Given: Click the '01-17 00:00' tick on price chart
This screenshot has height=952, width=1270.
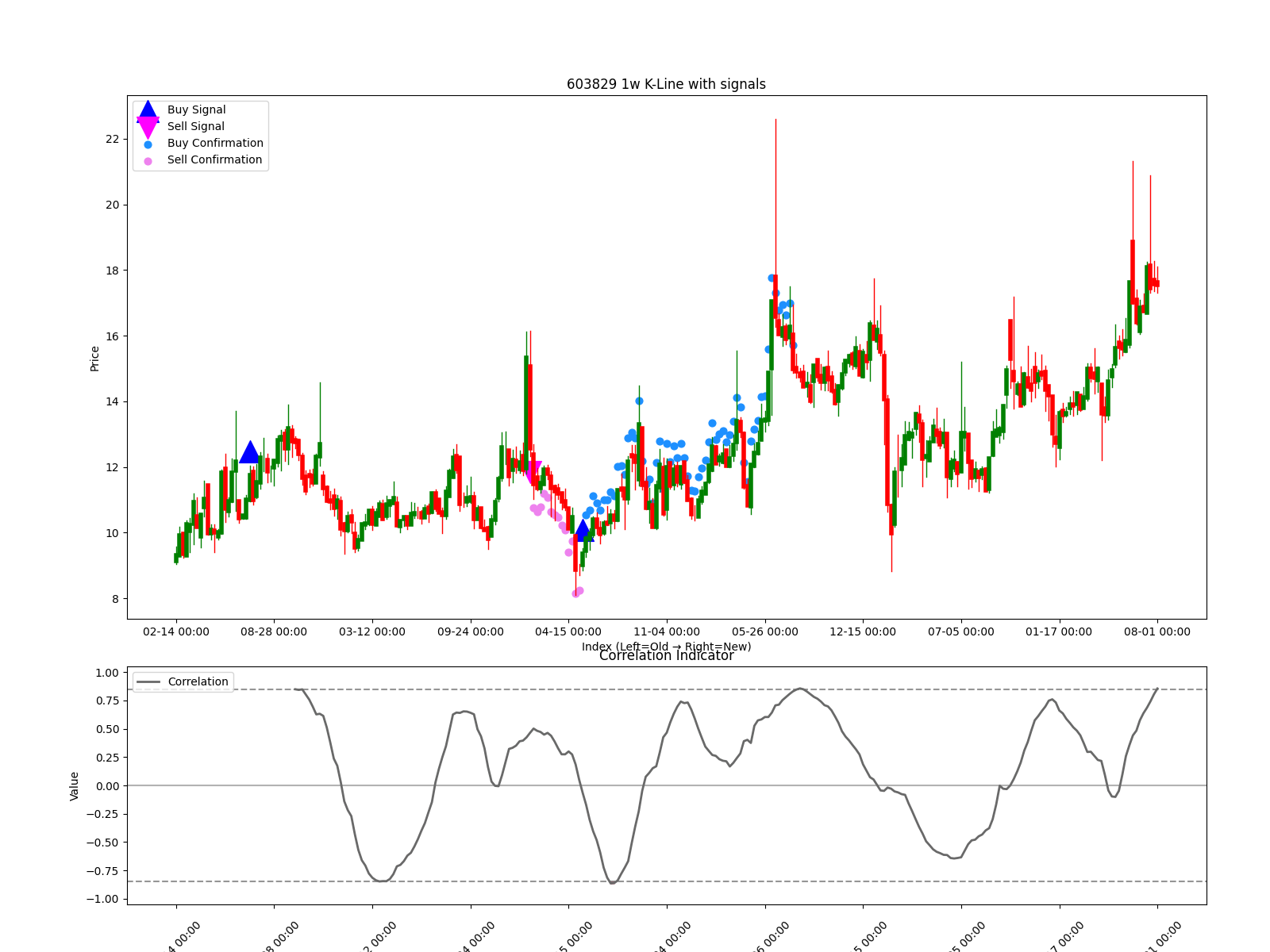Looking at the screenshot, I should coord(1060,631).
